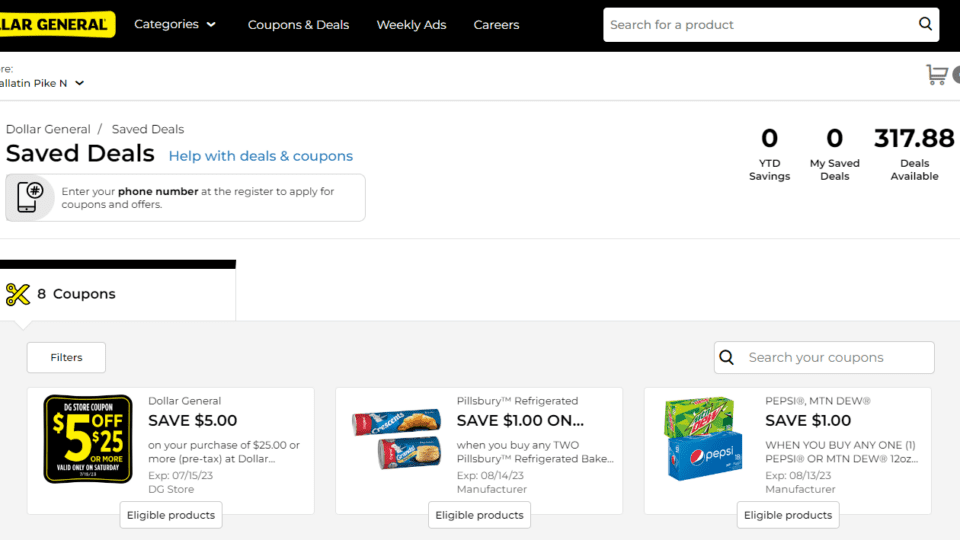Click the Saved Deals breadcrumb
This screenshot has height=540, width=960.
pyautogui.click(x=148, y=129)
